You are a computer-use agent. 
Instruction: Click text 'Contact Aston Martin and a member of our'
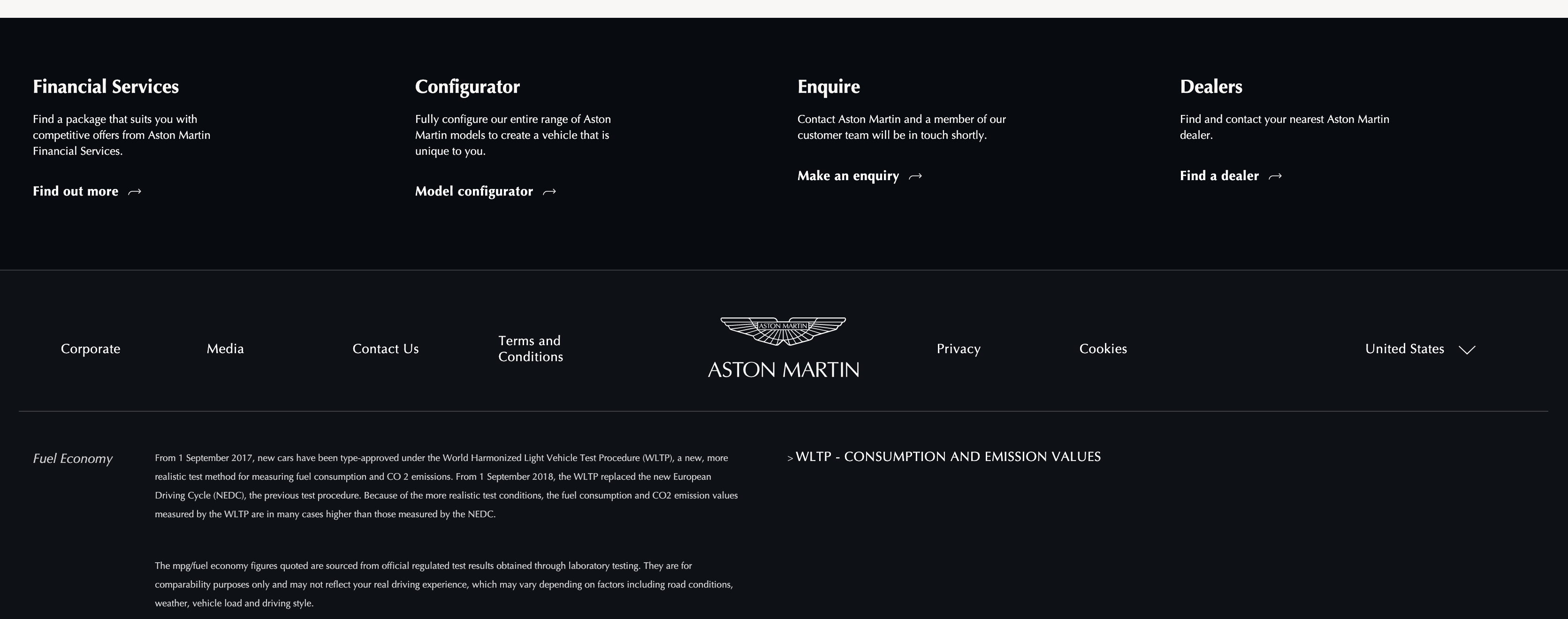coord(901,119)
